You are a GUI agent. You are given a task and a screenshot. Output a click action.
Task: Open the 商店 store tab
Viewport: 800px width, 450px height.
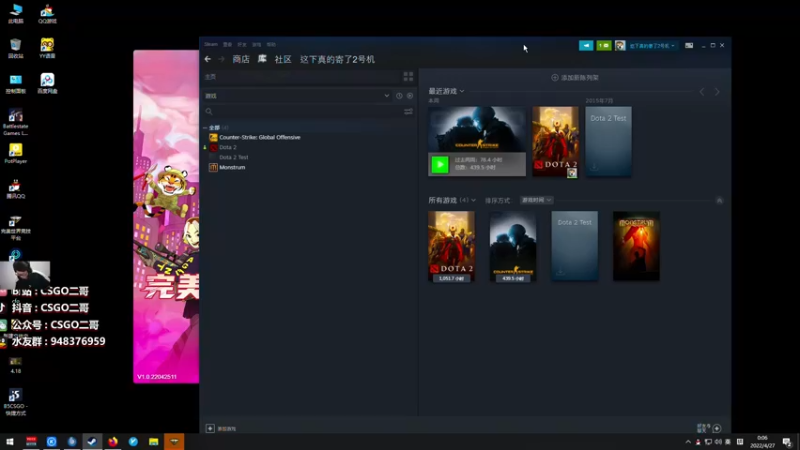241,59
